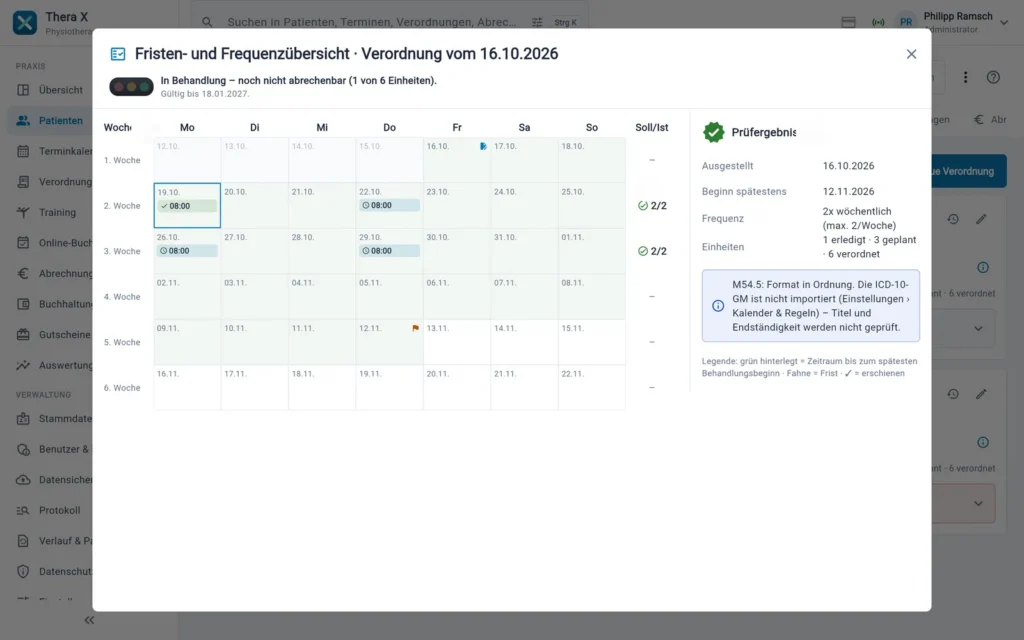
Task: Select the 12.11. day cell
Action: [389, 342]
